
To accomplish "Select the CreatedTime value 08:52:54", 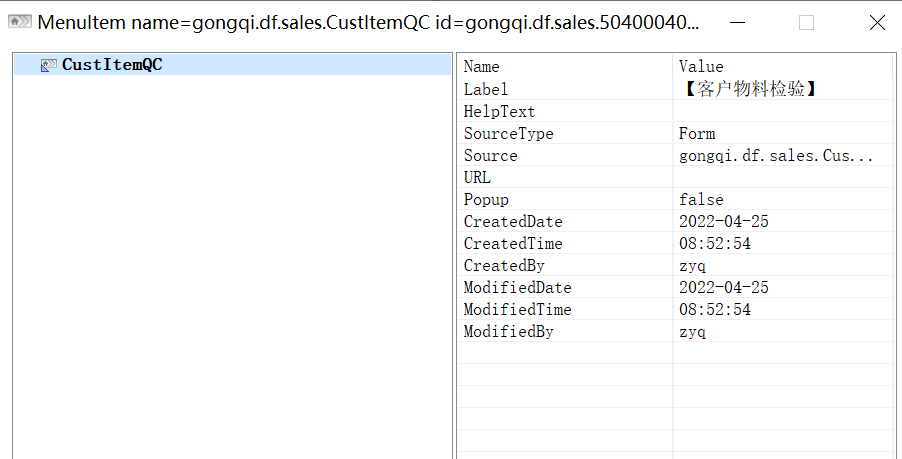I will click(714, 243).
